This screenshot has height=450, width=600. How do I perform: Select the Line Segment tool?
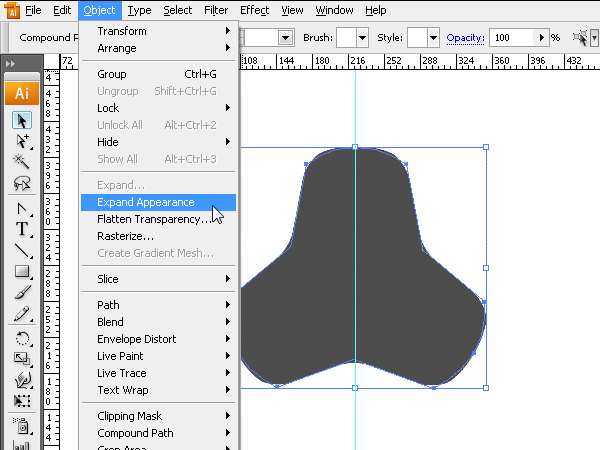[22, 250]
